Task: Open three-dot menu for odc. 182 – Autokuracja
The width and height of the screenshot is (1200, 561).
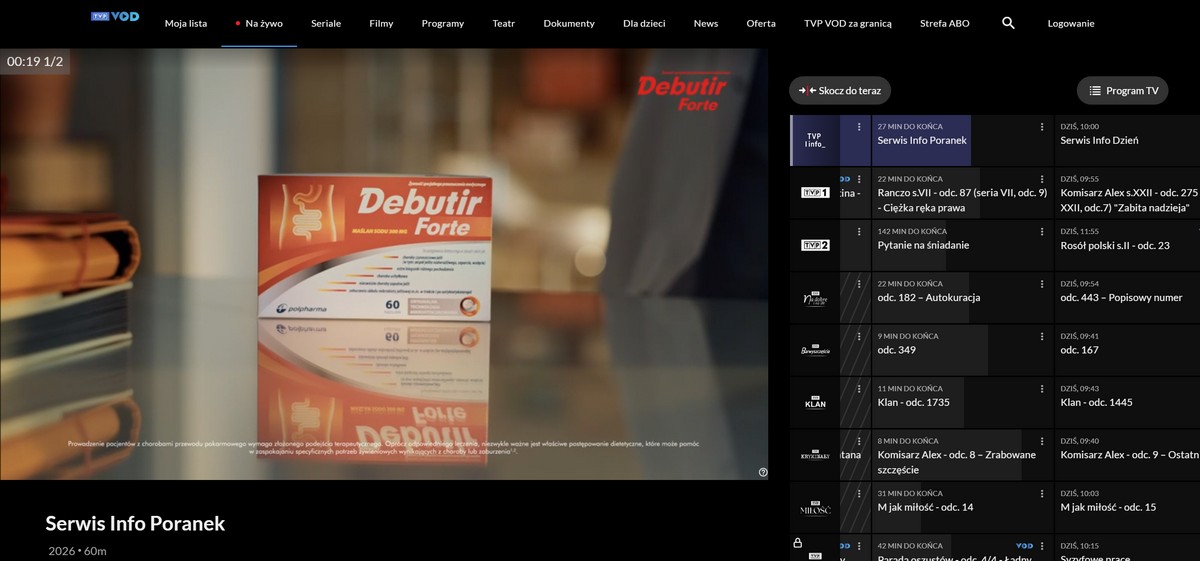Action: (1042, 284)
